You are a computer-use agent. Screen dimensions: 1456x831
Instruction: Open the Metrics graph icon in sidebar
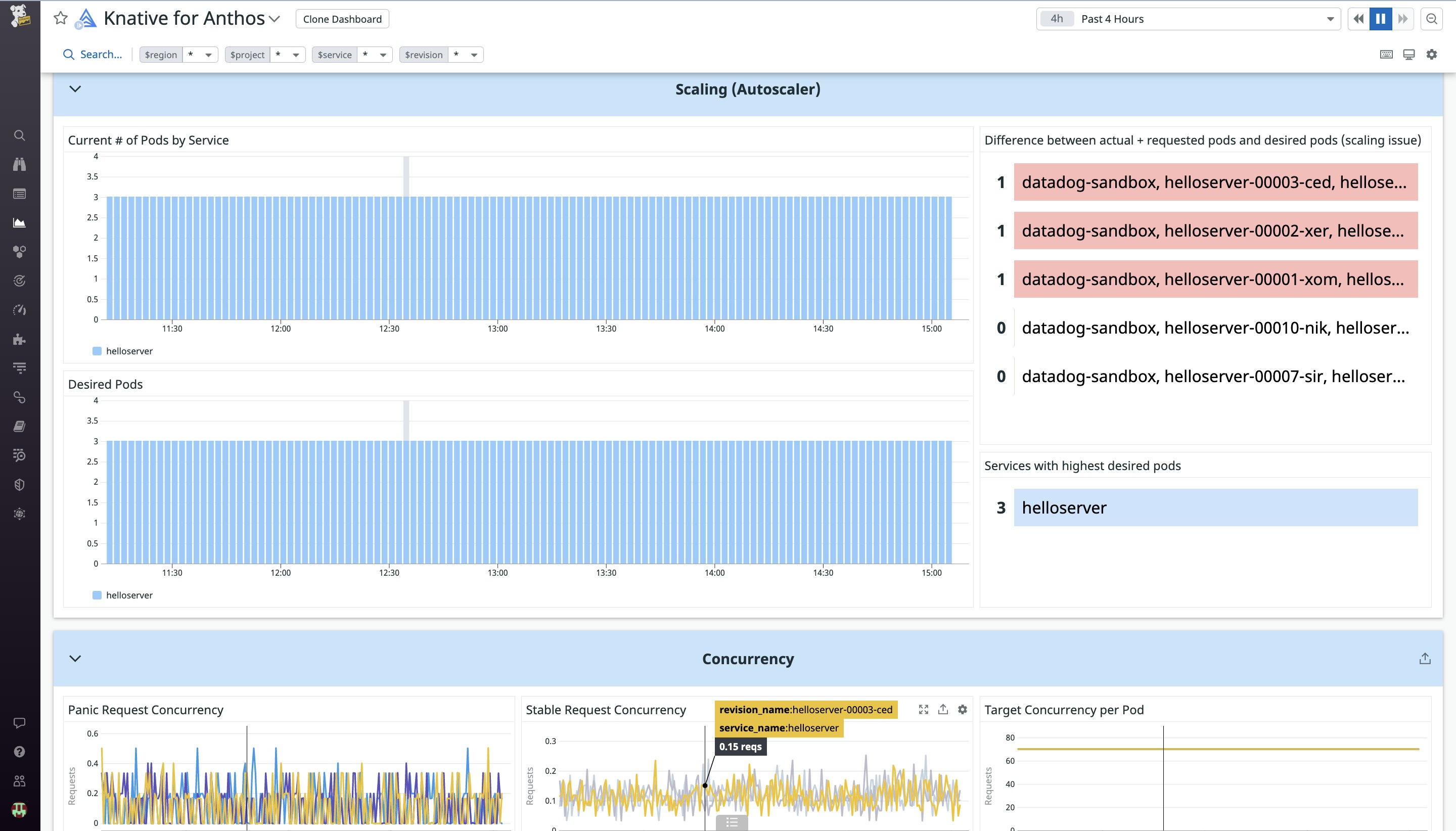pos(19,222)
